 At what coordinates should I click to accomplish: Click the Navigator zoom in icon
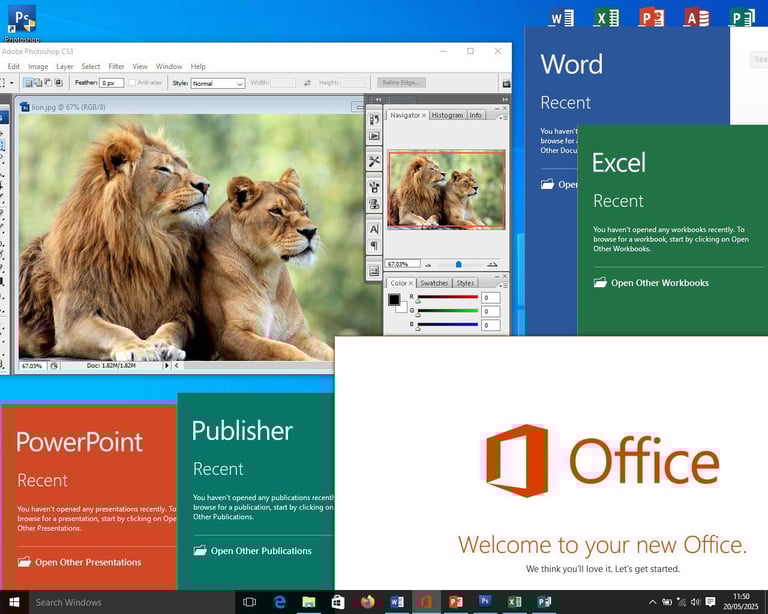(x=492, y=265)
